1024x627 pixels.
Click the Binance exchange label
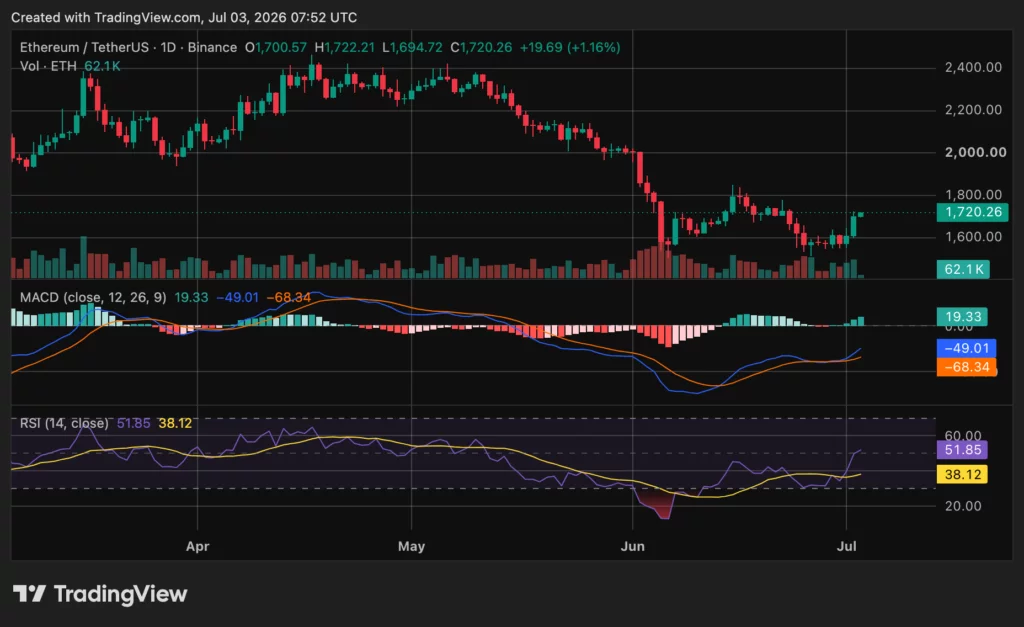212,47
